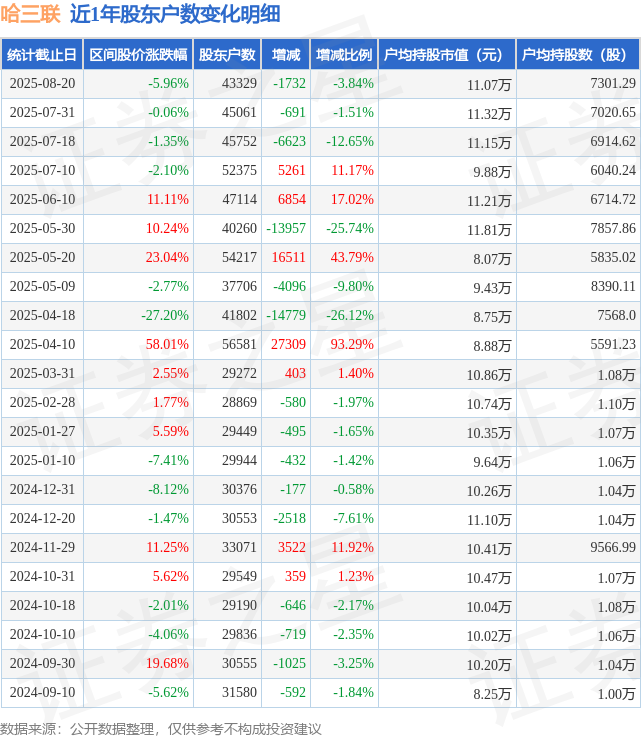641x738 pixels.
Task: Click the date cell 2025-01-10
Action: (x=42, y=460)
